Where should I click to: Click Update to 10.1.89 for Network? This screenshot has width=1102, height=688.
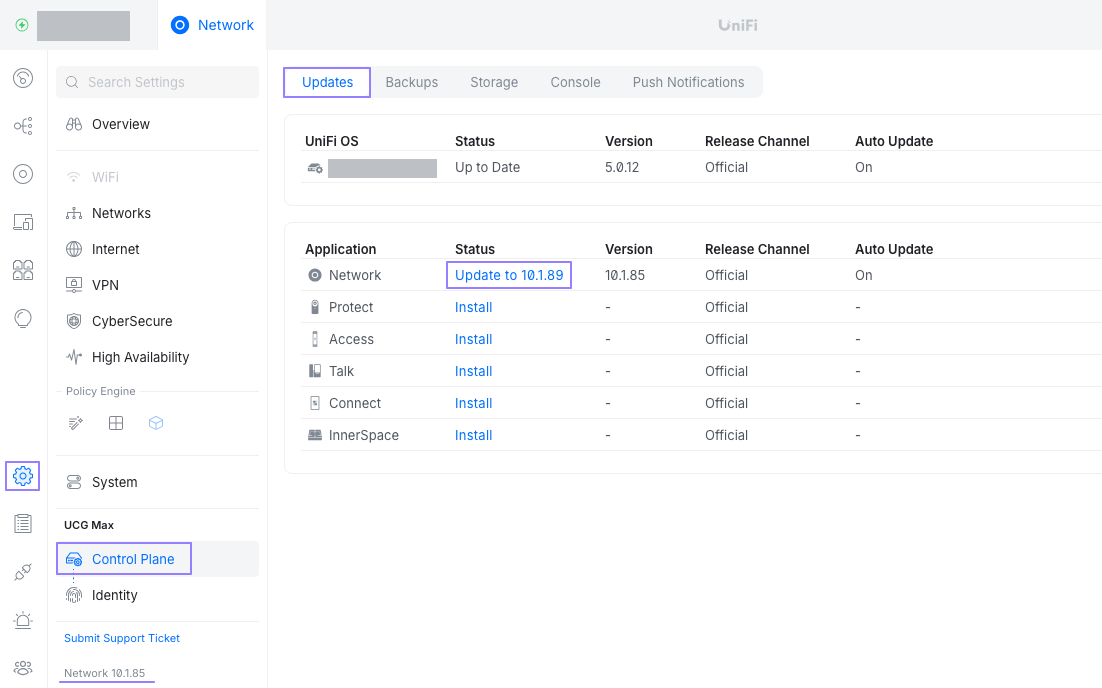[x=508, y=274]
